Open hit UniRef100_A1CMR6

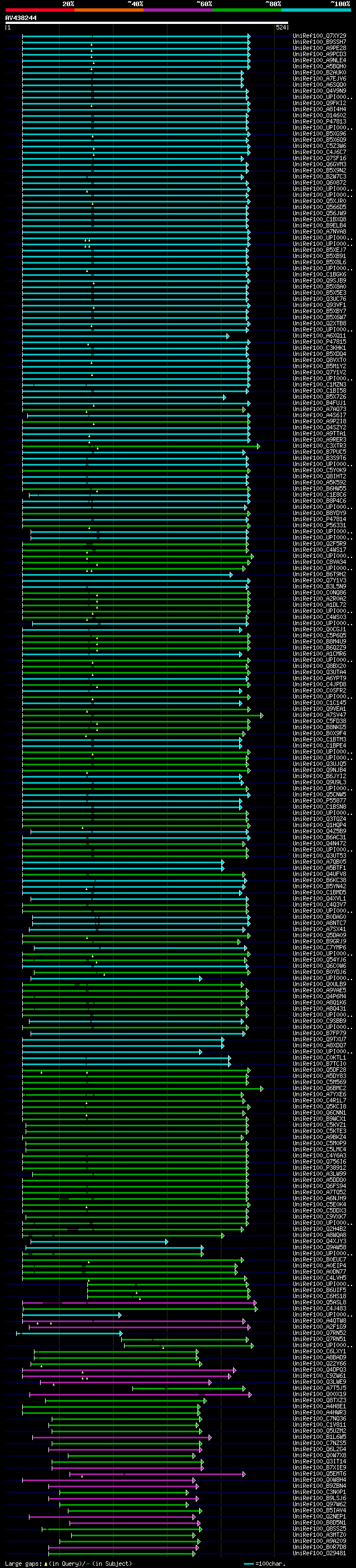[x=319, y=654]
